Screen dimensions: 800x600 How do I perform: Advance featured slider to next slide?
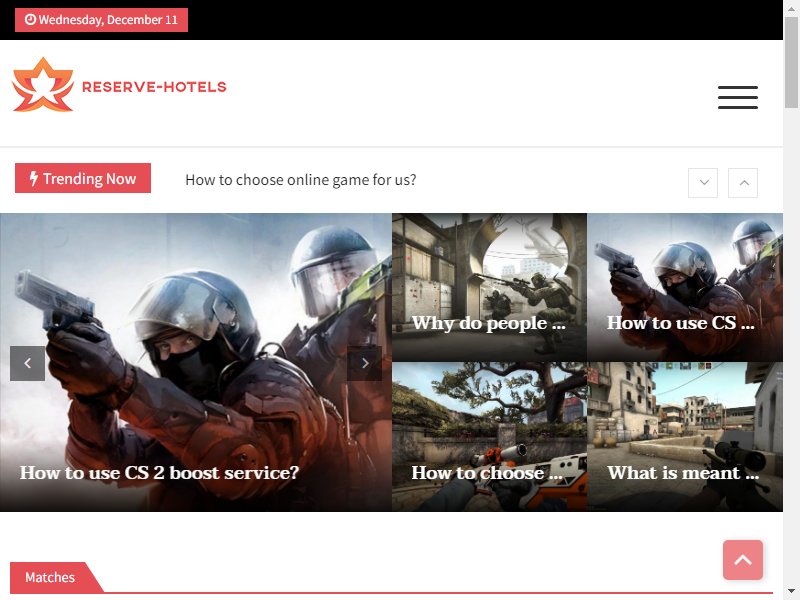click(x=364, y=363)
